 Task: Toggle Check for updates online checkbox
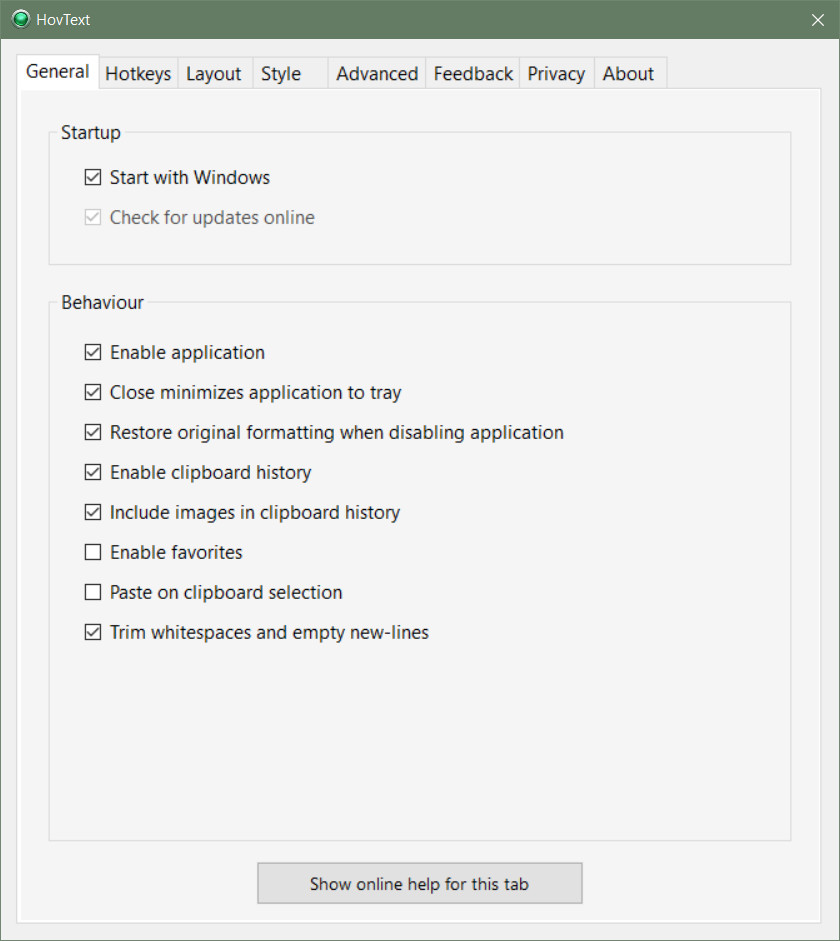[93, 217]
